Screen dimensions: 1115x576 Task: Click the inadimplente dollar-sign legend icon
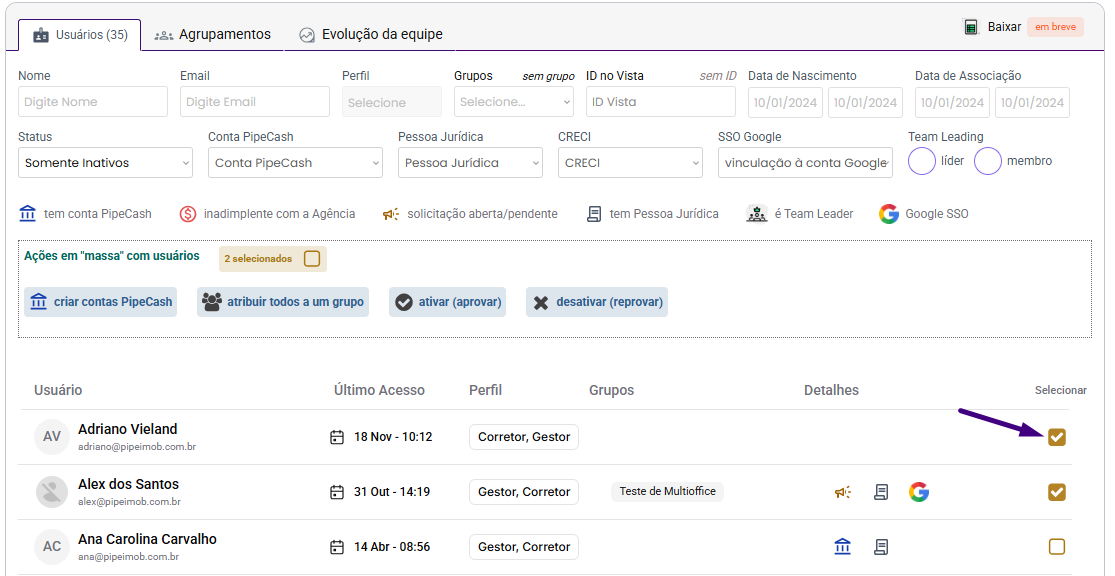[x=188, y=214]
